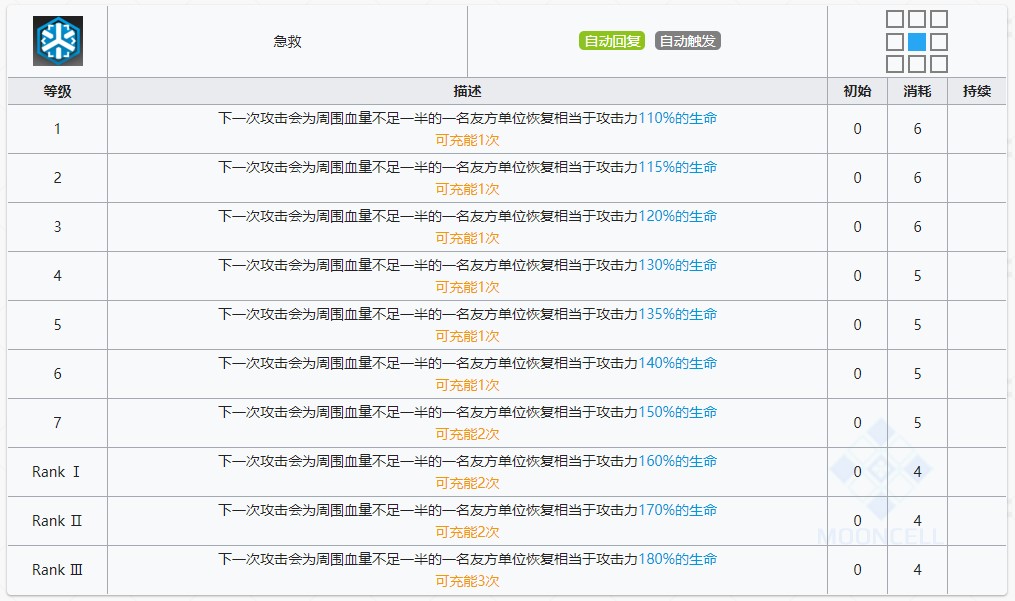The height and width of the screenshot is (601, 1015).
Task: Select the Rank II row label
Action: tap(57, 521)
